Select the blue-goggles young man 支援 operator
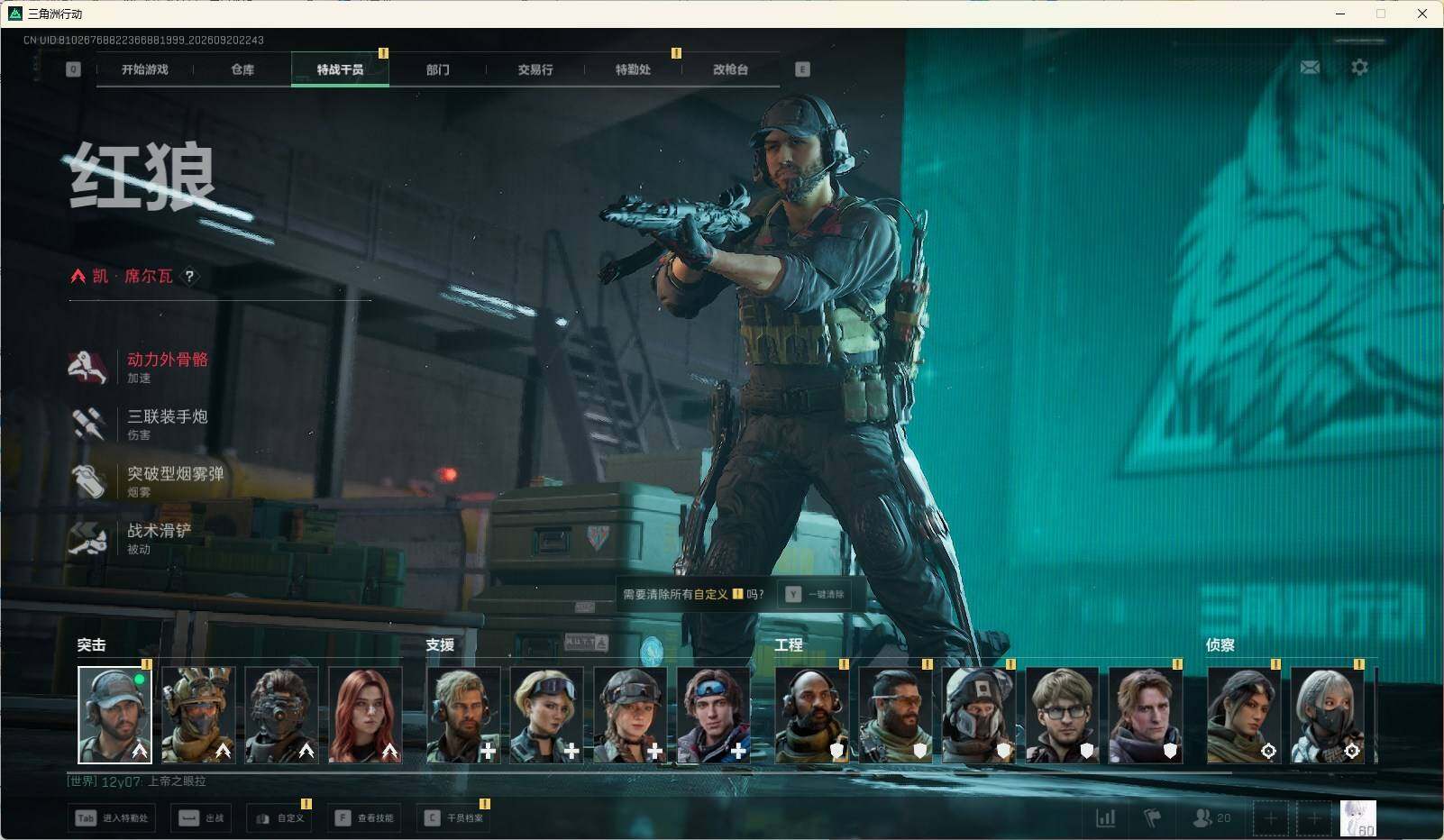Screen dimensions: 1444x840 click(x=713, y=715)
